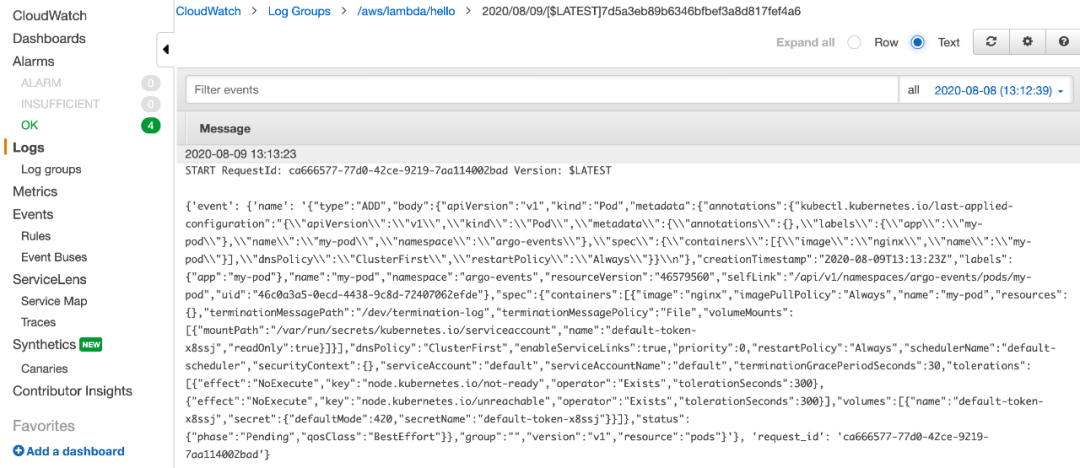Image resolution: width=1080 pixels, height=468 pixels.
Task: Open Metrics in the sidebar
Action: pos(35,192)
